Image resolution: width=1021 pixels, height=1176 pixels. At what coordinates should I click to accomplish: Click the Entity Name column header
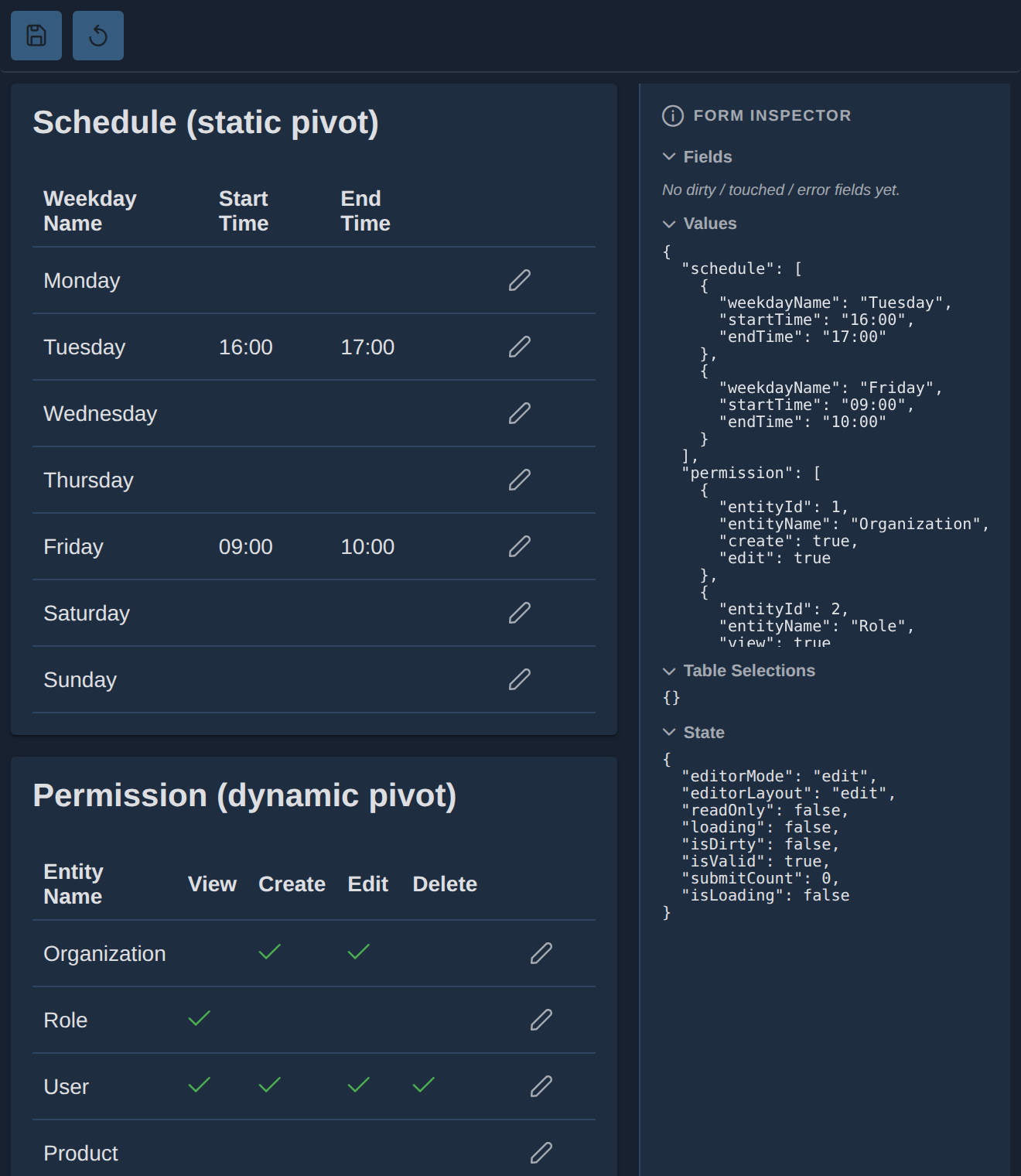pyautogui.click(x=73, y=884)
